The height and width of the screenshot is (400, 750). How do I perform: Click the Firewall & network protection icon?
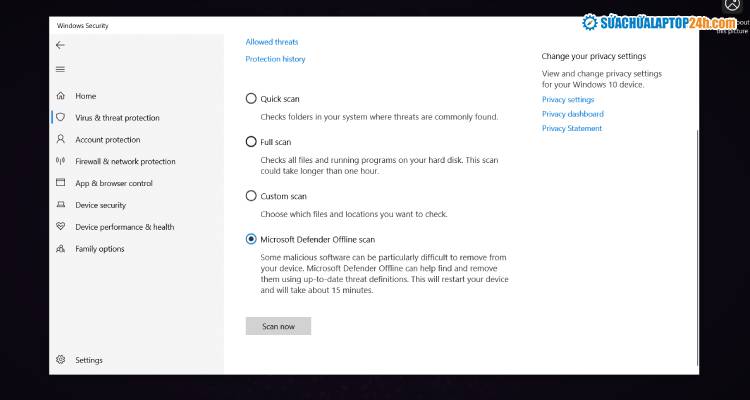point(61,161)
